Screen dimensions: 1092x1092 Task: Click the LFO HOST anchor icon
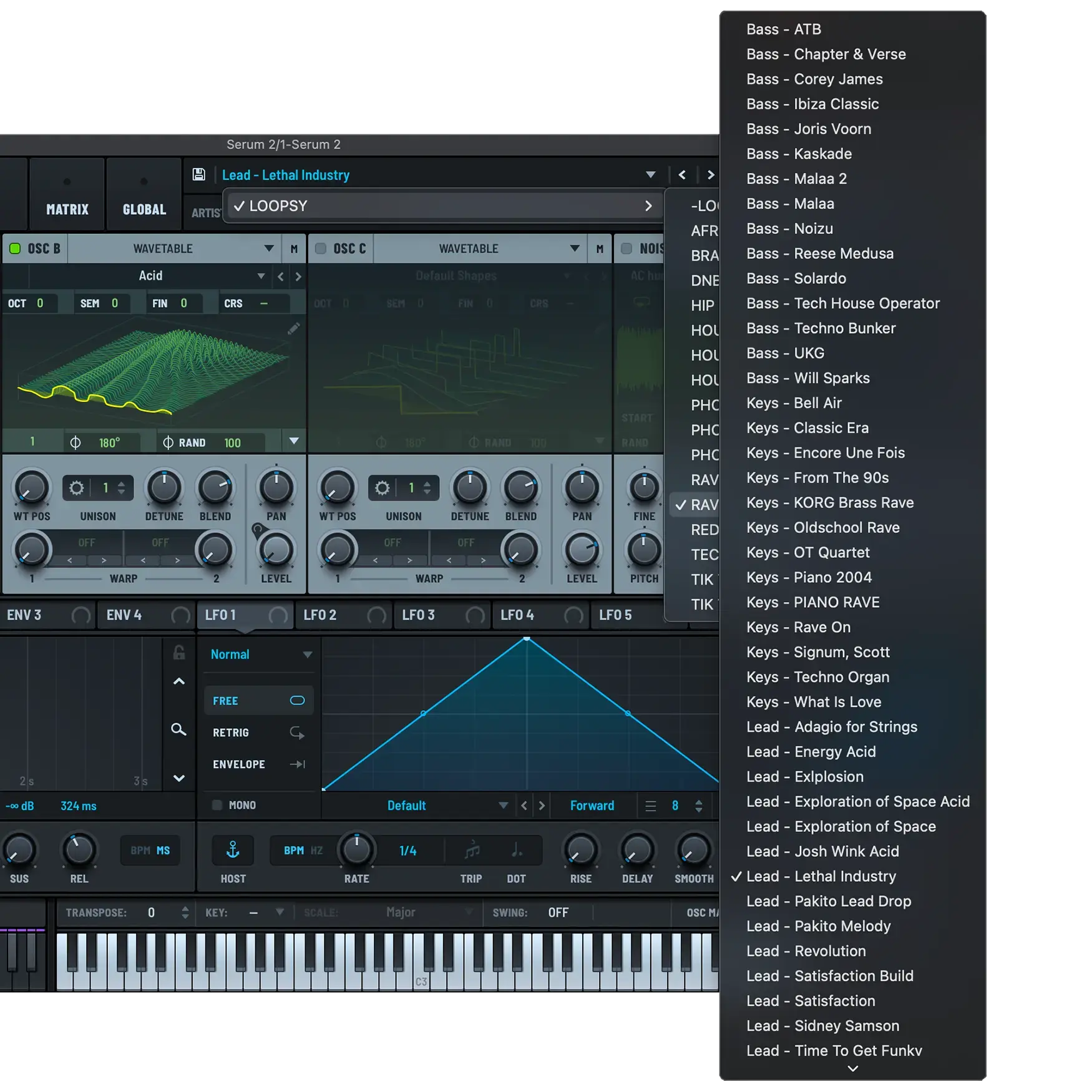[x=233, y=850]
